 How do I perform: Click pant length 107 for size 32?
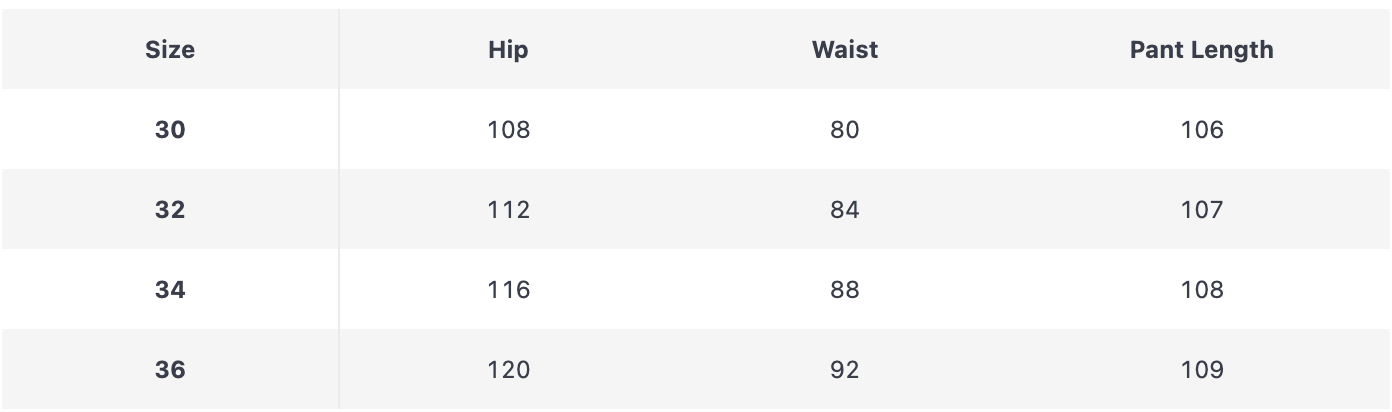tap(1201, 210)
